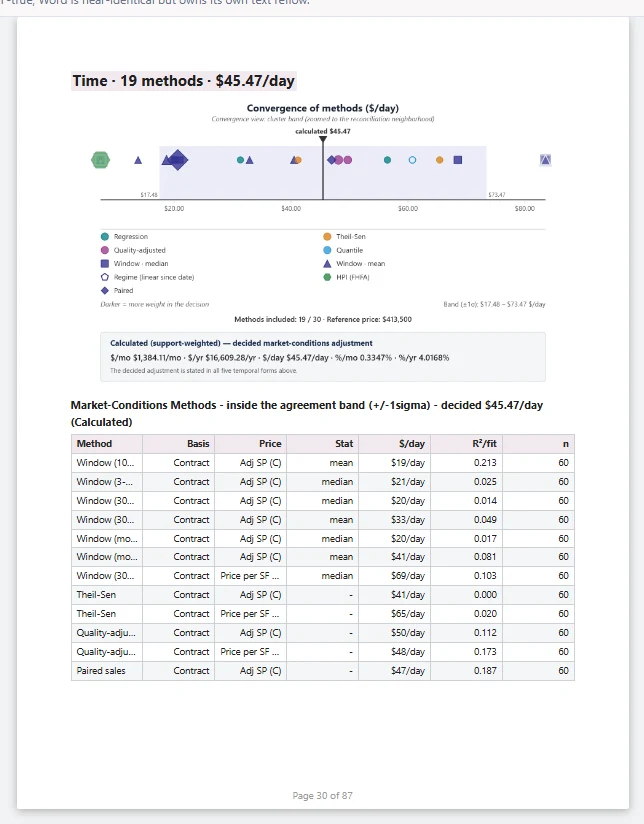The width and height of the screenshot is (644, 824).
Task: Click the chart title Convergence of methods ($/day)
Action: tap(323, 108)
